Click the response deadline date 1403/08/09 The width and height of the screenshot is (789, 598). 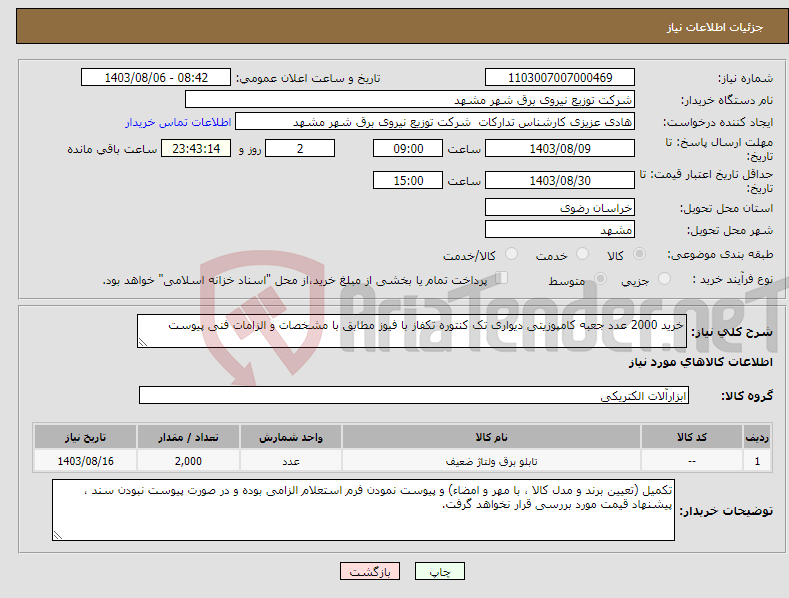[560, 148]
